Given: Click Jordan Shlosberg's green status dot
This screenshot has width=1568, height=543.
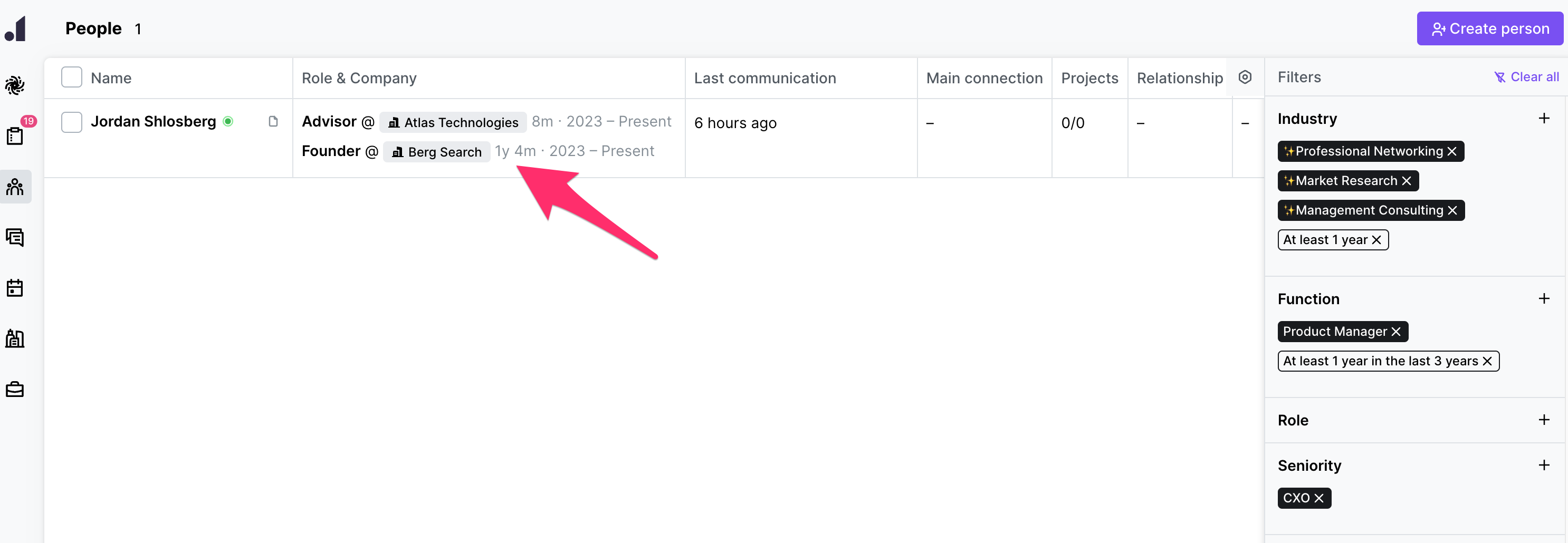Looking at the screenshot, I should coord(229,122).
